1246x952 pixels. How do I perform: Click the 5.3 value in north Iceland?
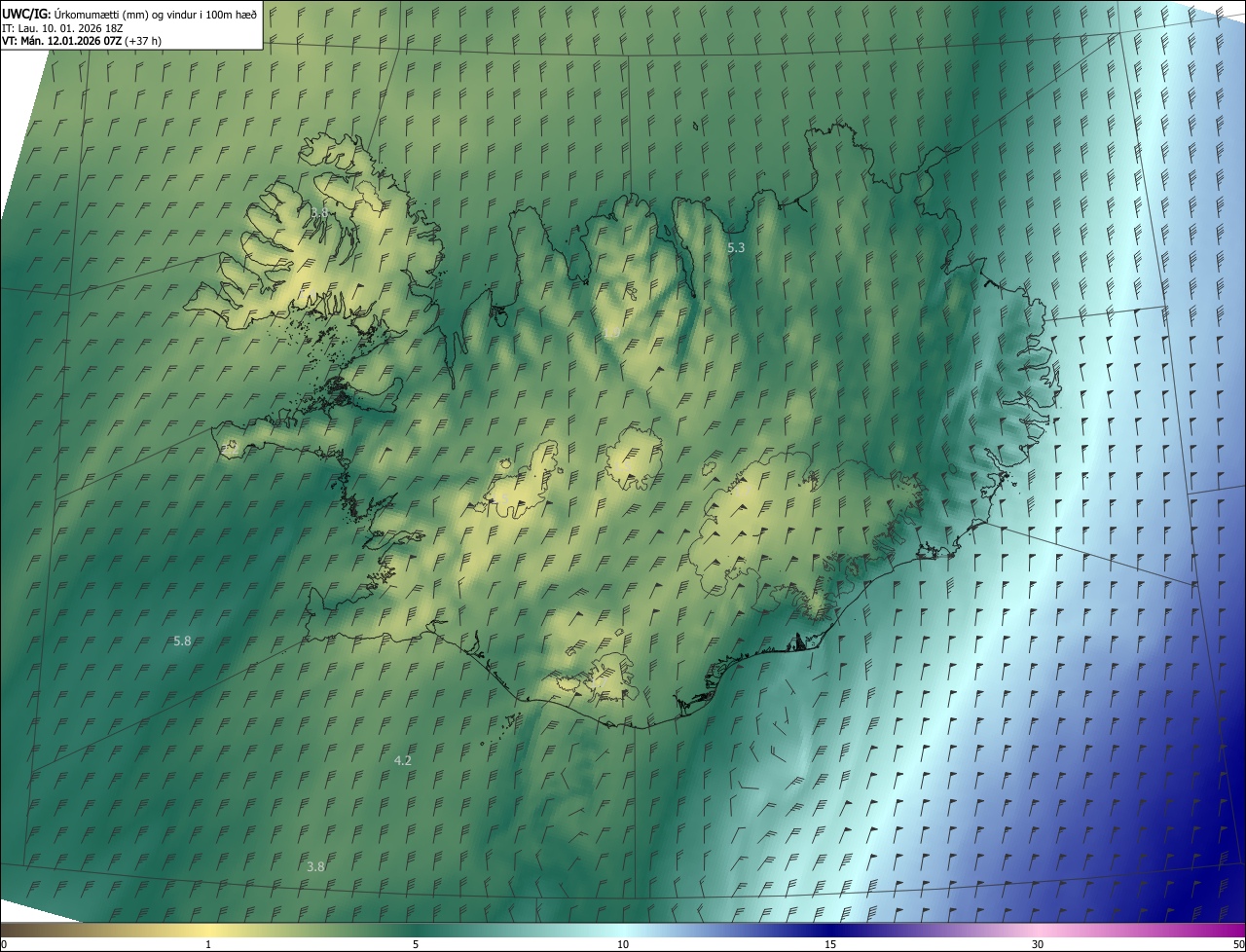[736, 248]
